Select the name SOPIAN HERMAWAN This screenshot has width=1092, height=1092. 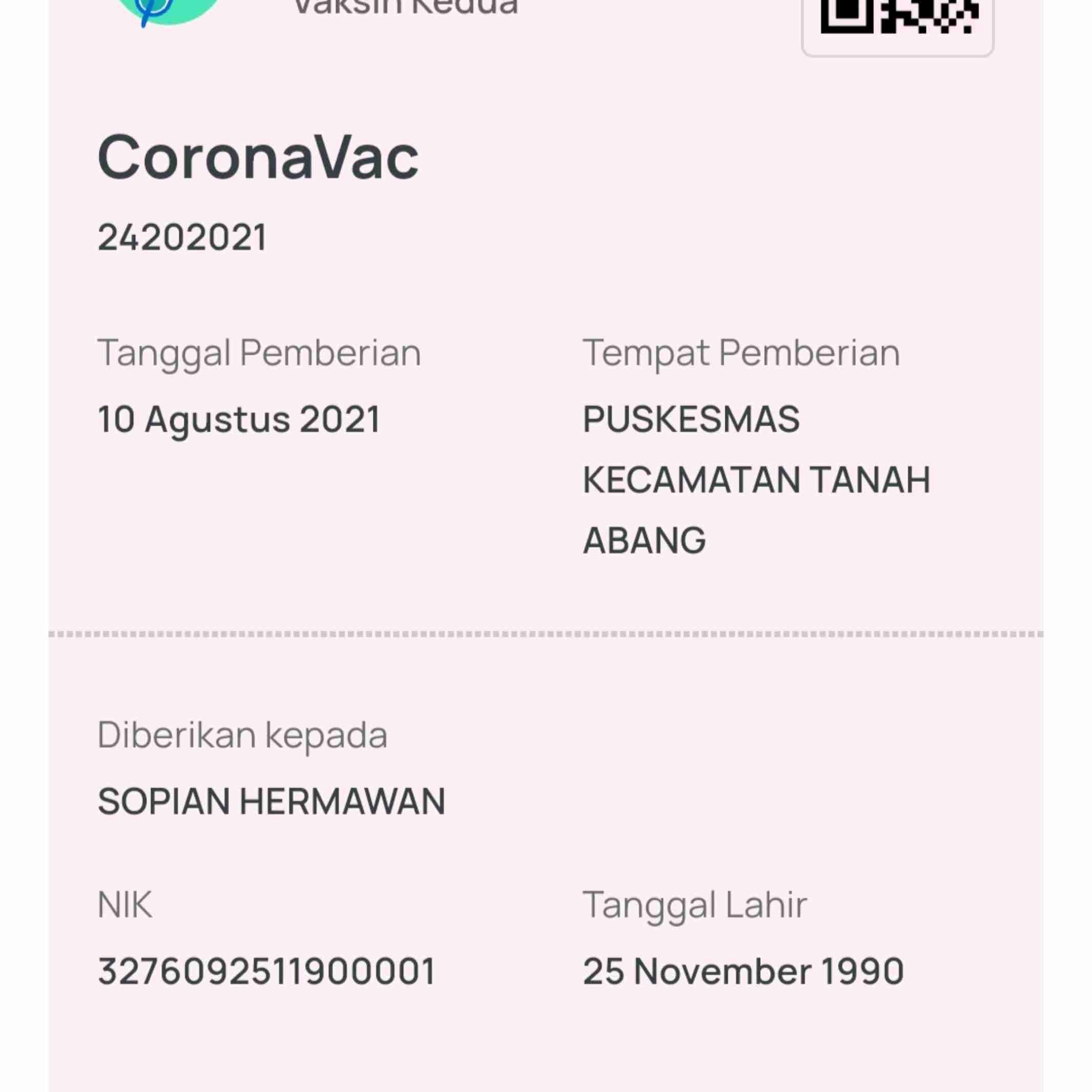click(271, 802)
